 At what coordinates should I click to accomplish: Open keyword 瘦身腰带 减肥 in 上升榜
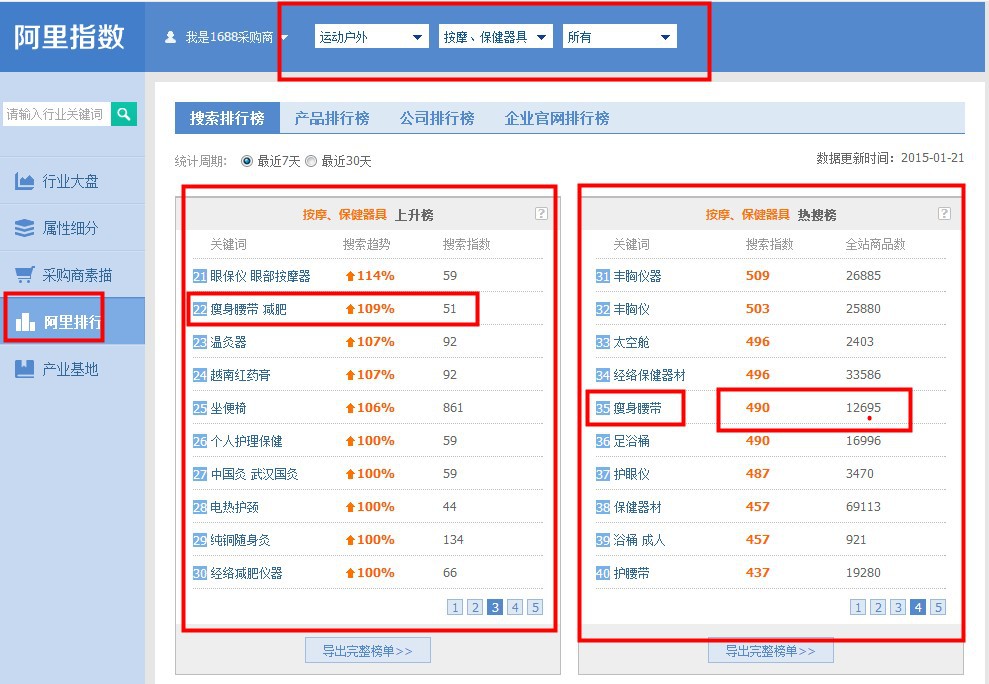coord(249,309)
